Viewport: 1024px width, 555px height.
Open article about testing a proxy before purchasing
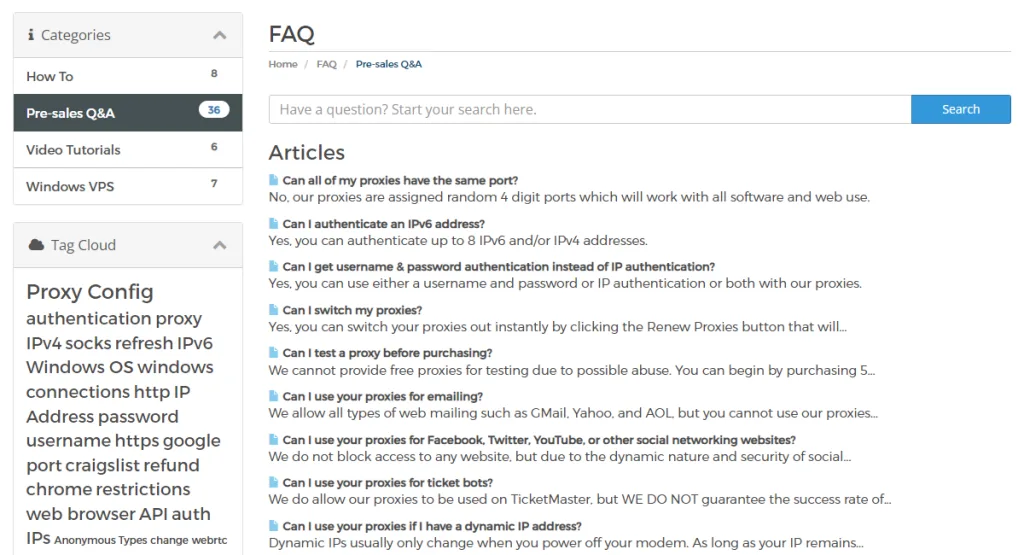tap(387, 353)
